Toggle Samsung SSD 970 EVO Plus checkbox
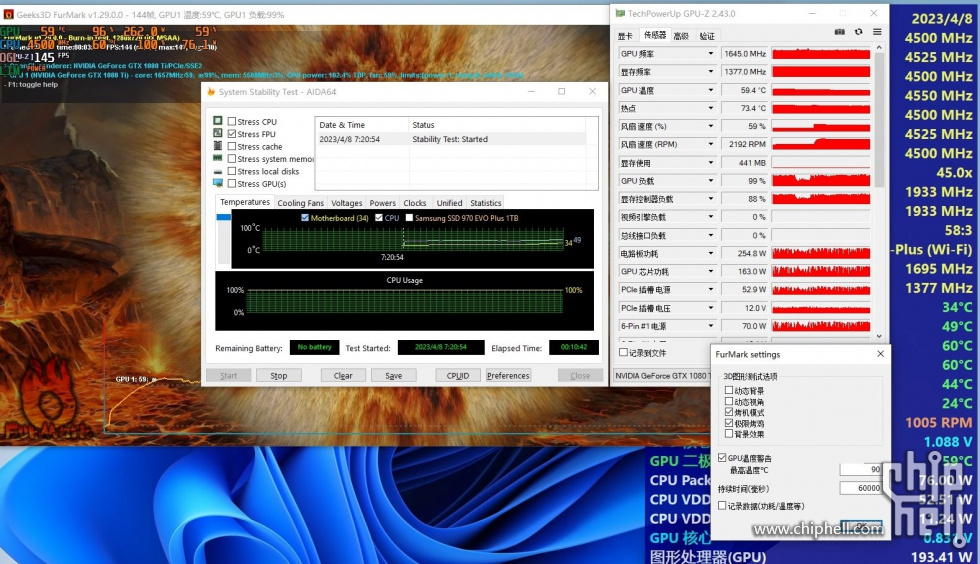The width and height of the screenshot is (980, 564). (x=409, y=218)
